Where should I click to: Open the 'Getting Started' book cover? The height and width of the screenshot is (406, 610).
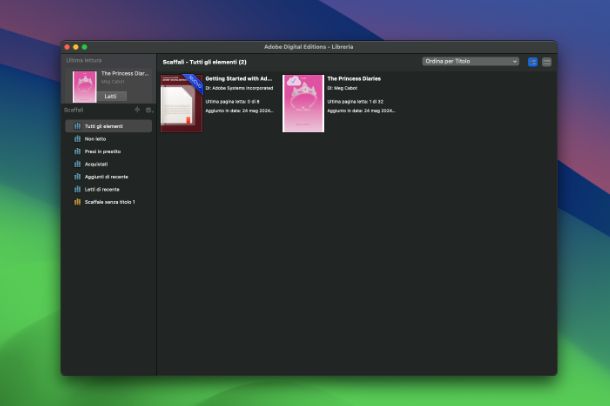pos(182,103)
